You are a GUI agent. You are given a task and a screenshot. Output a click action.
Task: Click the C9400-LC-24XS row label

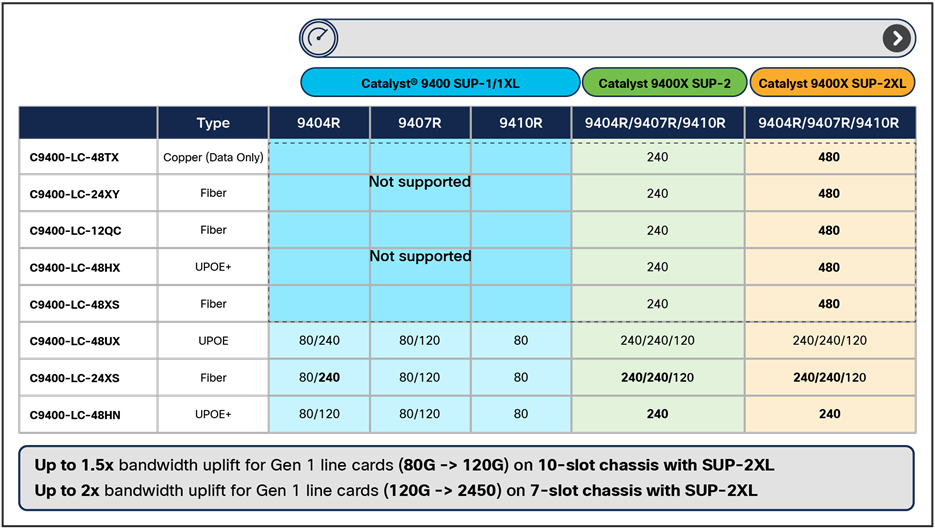(75, 378)
